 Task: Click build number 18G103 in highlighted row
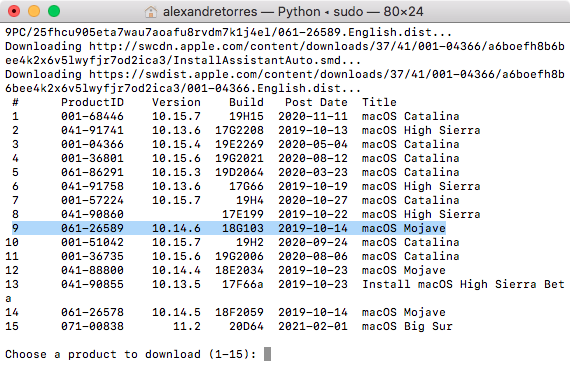[243, 228]
